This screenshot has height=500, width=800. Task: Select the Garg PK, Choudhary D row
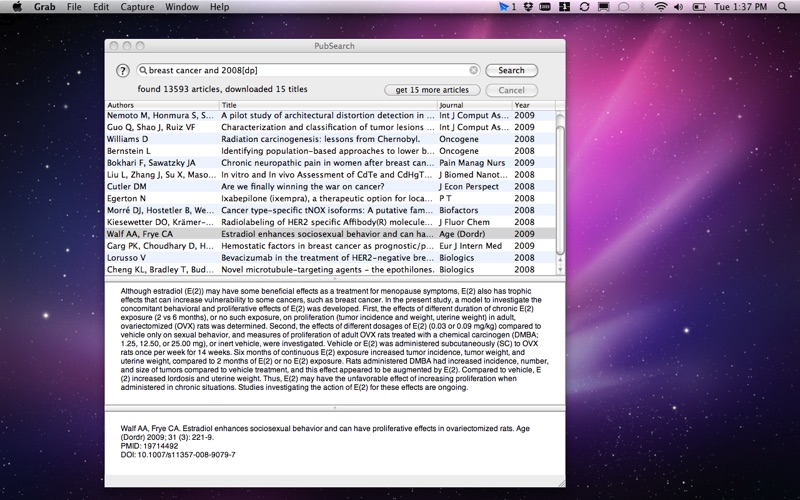tap(330, 246)
